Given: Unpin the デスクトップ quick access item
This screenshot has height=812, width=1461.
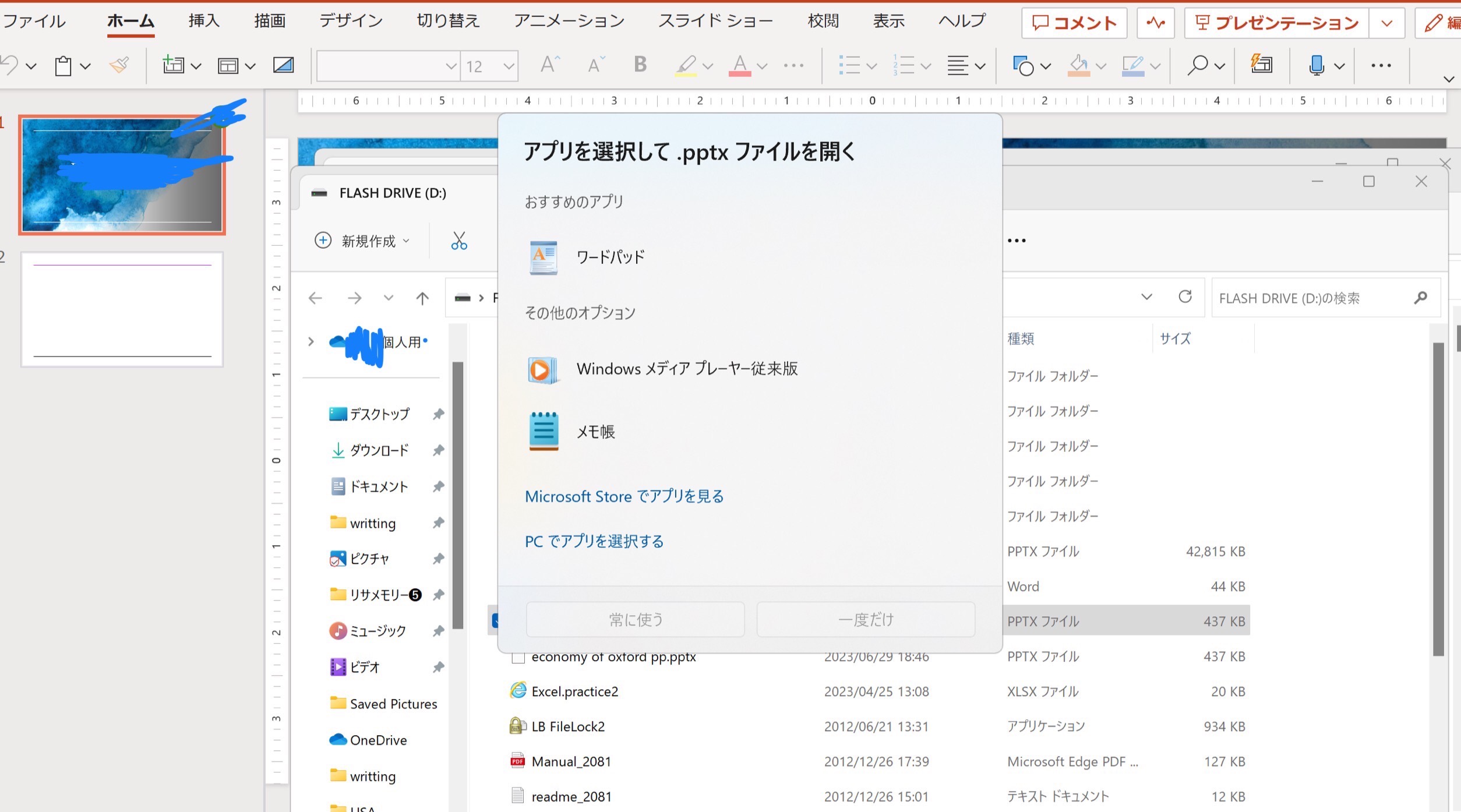Looking at the screenshot, I should [439, 414].
